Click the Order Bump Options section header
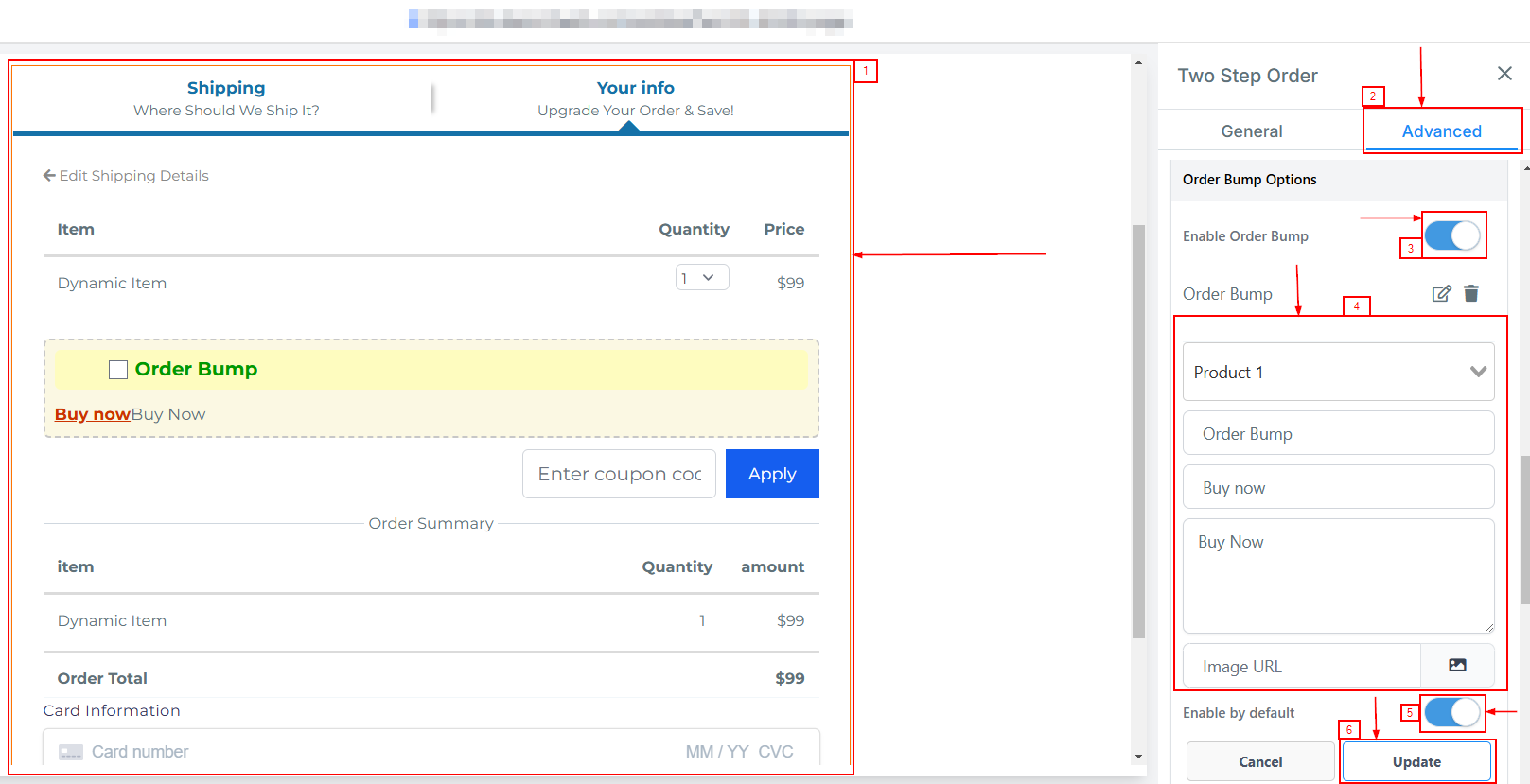Viewport: 1530px width, 784px height. pos(1339,180)
